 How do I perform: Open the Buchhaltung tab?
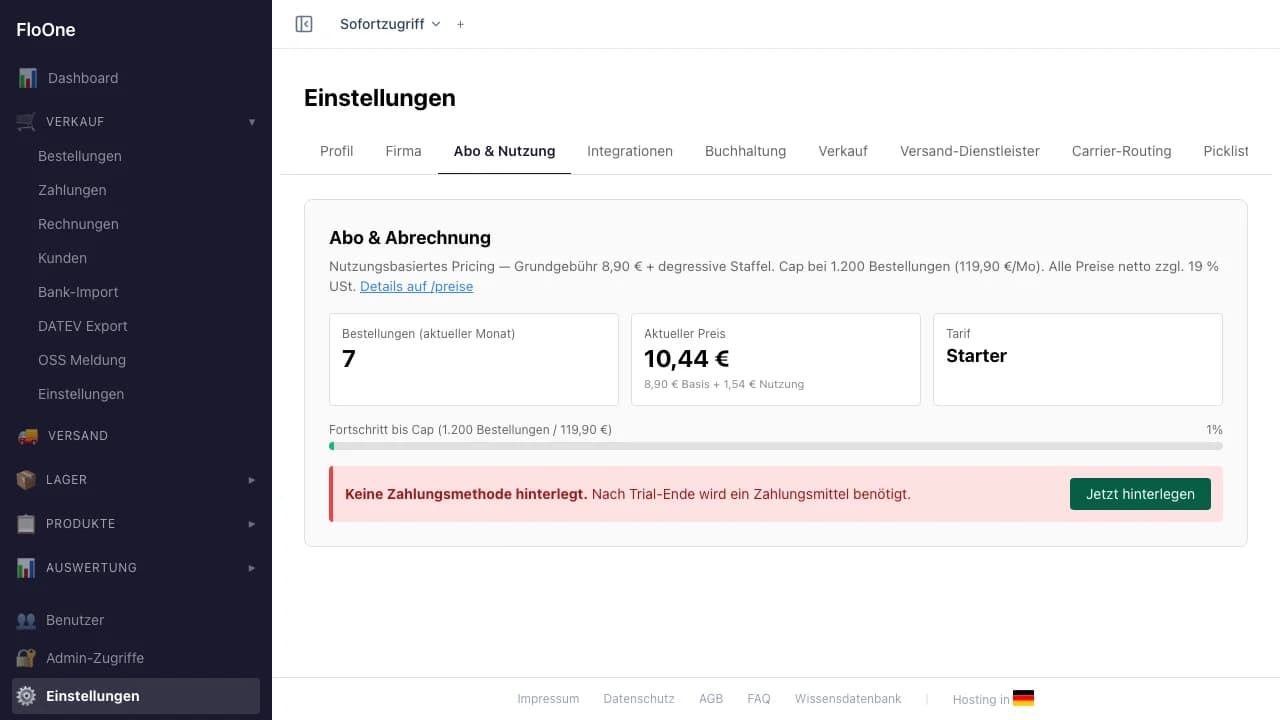pyautogui.click(x=745, y=151)
